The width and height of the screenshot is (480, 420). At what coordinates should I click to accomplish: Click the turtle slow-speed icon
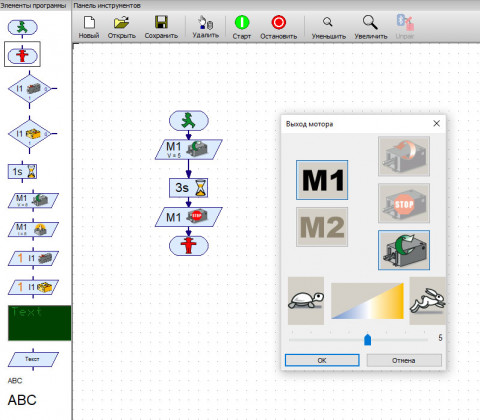click(306, 301)
